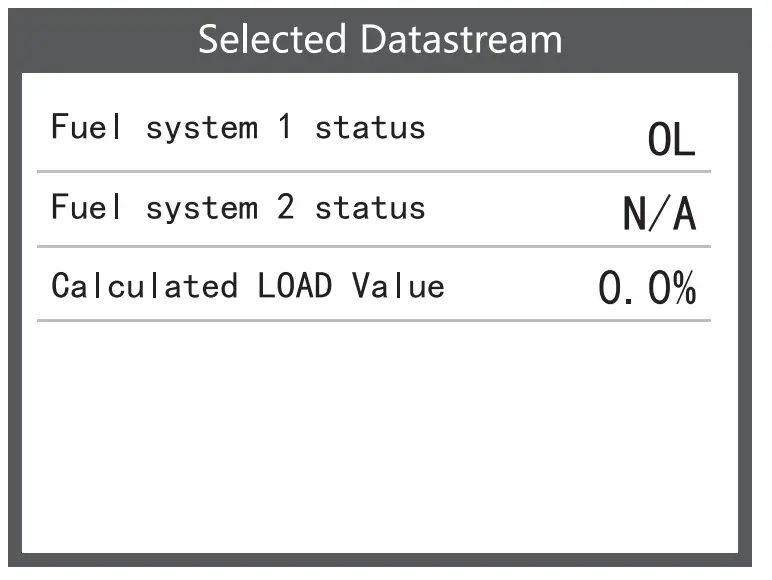Click the Selected Datastream header title
The width and height of the screenshot is (772, 580).
pos(380,40)
